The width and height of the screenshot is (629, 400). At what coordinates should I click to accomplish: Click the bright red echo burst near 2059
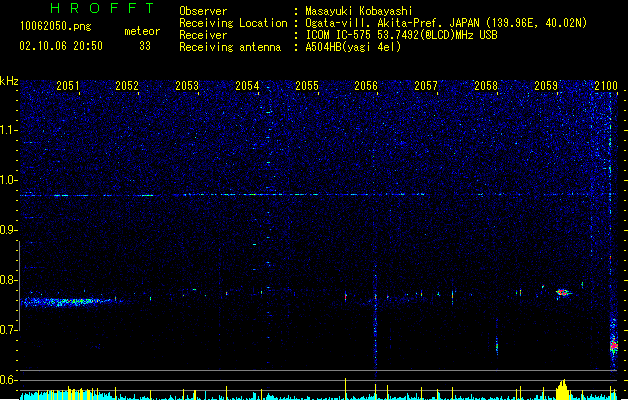pos(563,292)
